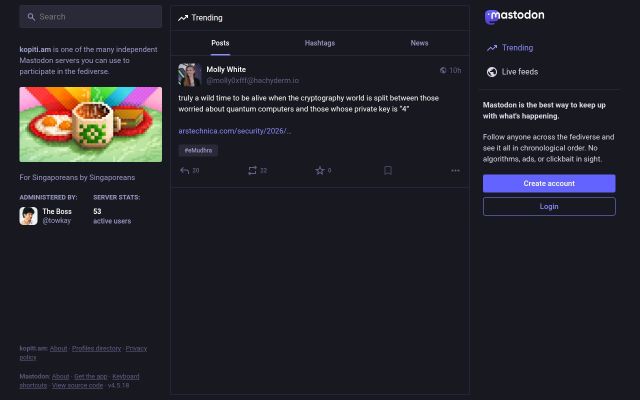The height and width of the screenshot is (400, 640).
Task: Open the arstechnica.com link in the post
Action: (x=235, y=131)
